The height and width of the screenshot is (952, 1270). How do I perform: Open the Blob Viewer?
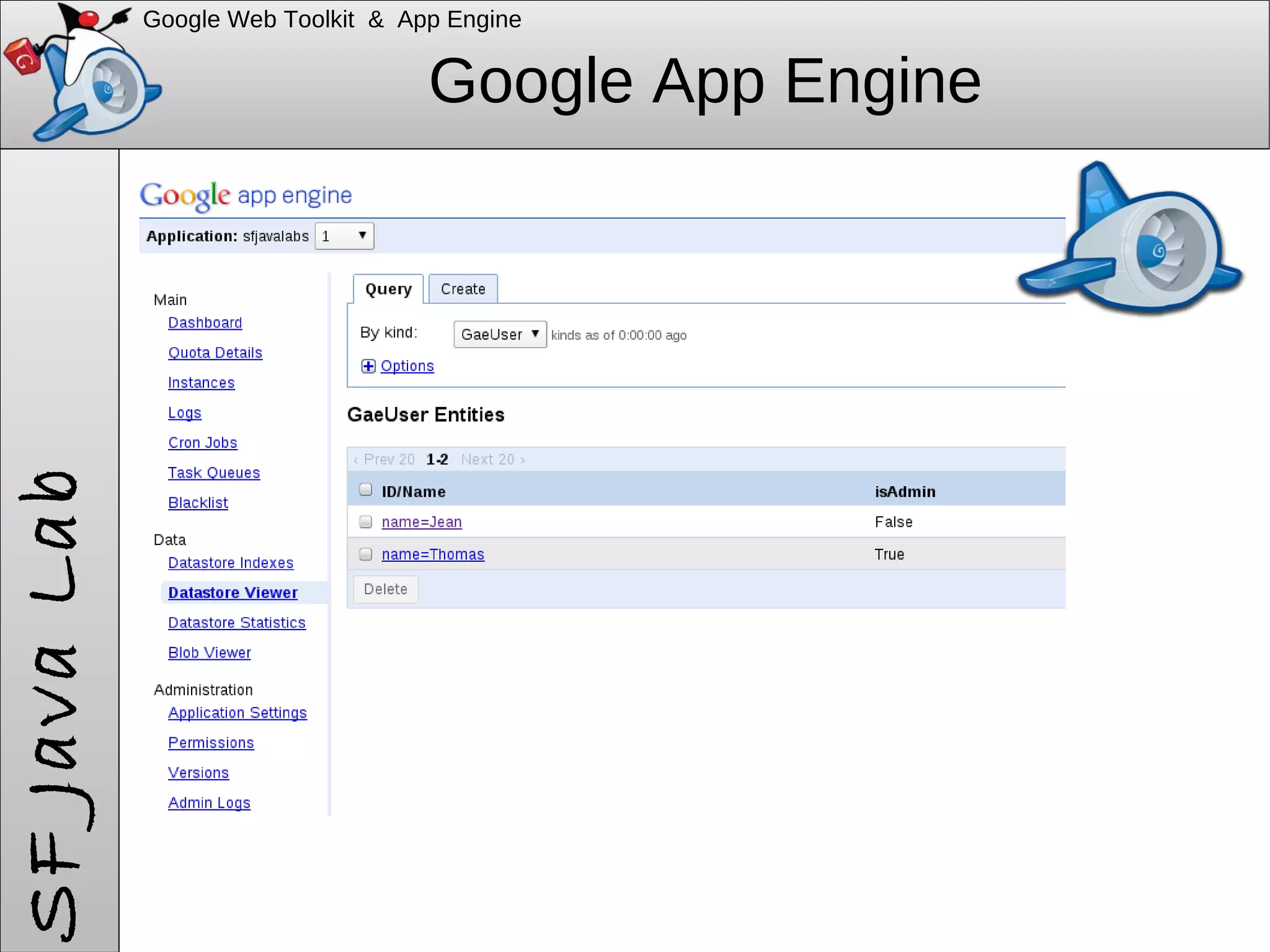[x=210, y=652]
